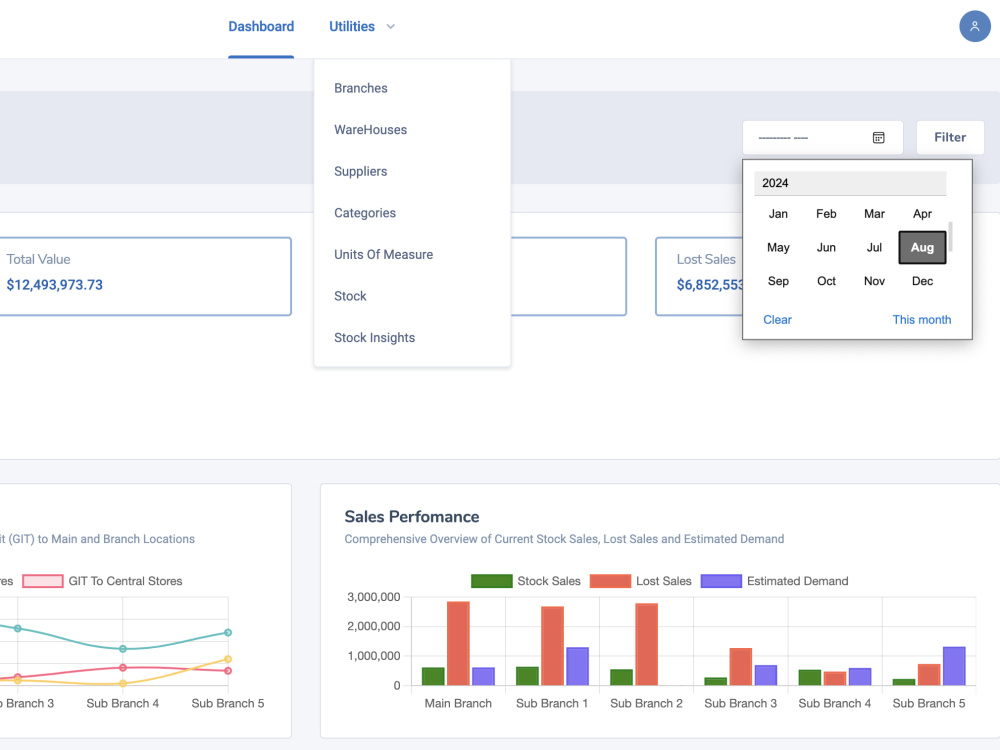Open WareHouses in the dropdown
Viewport: 1000px width, 750px height.
pyautogui.click(x=371, y=129)
